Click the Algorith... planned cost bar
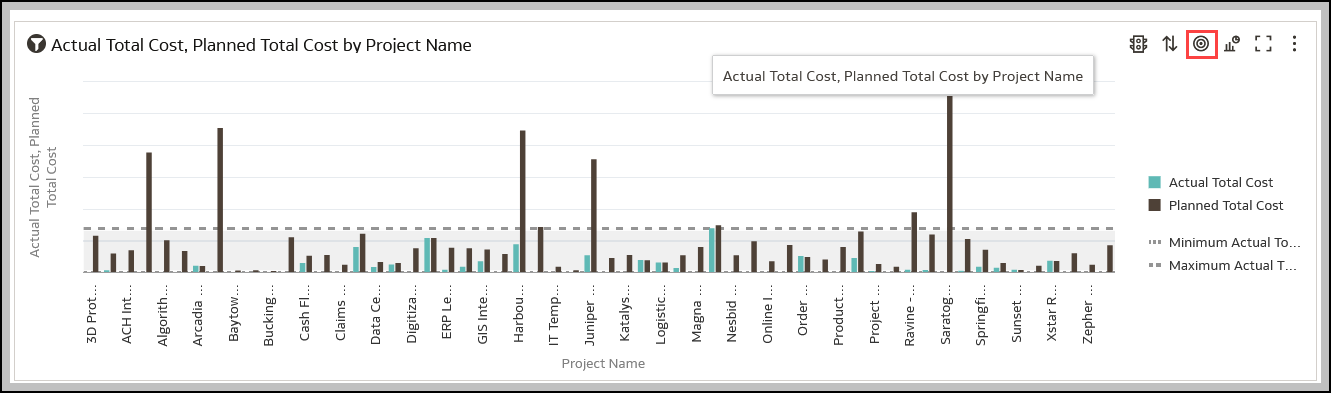The height and width of the screenshot is (393, 1331). click(149, 212)
